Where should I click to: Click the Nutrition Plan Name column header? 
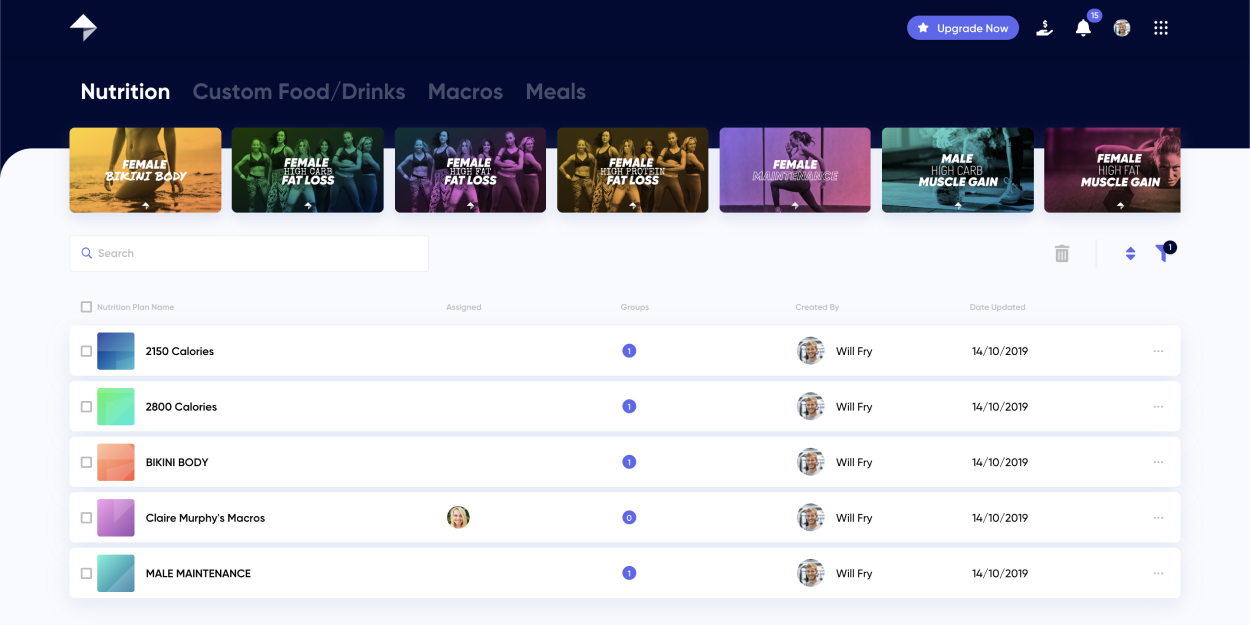tap(135, 307)
